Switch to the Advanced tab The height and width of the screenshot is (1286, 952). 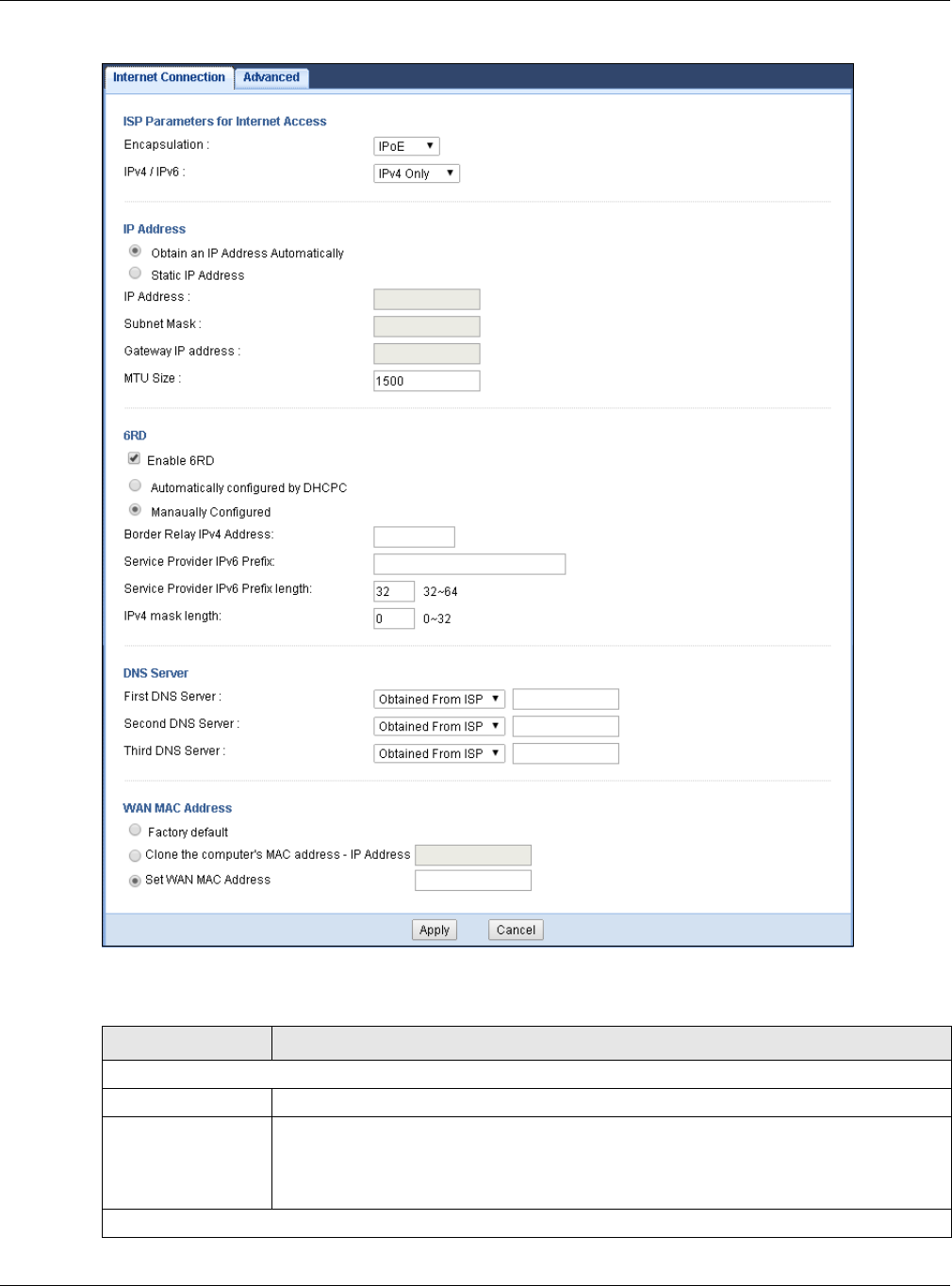click(271, 77)
